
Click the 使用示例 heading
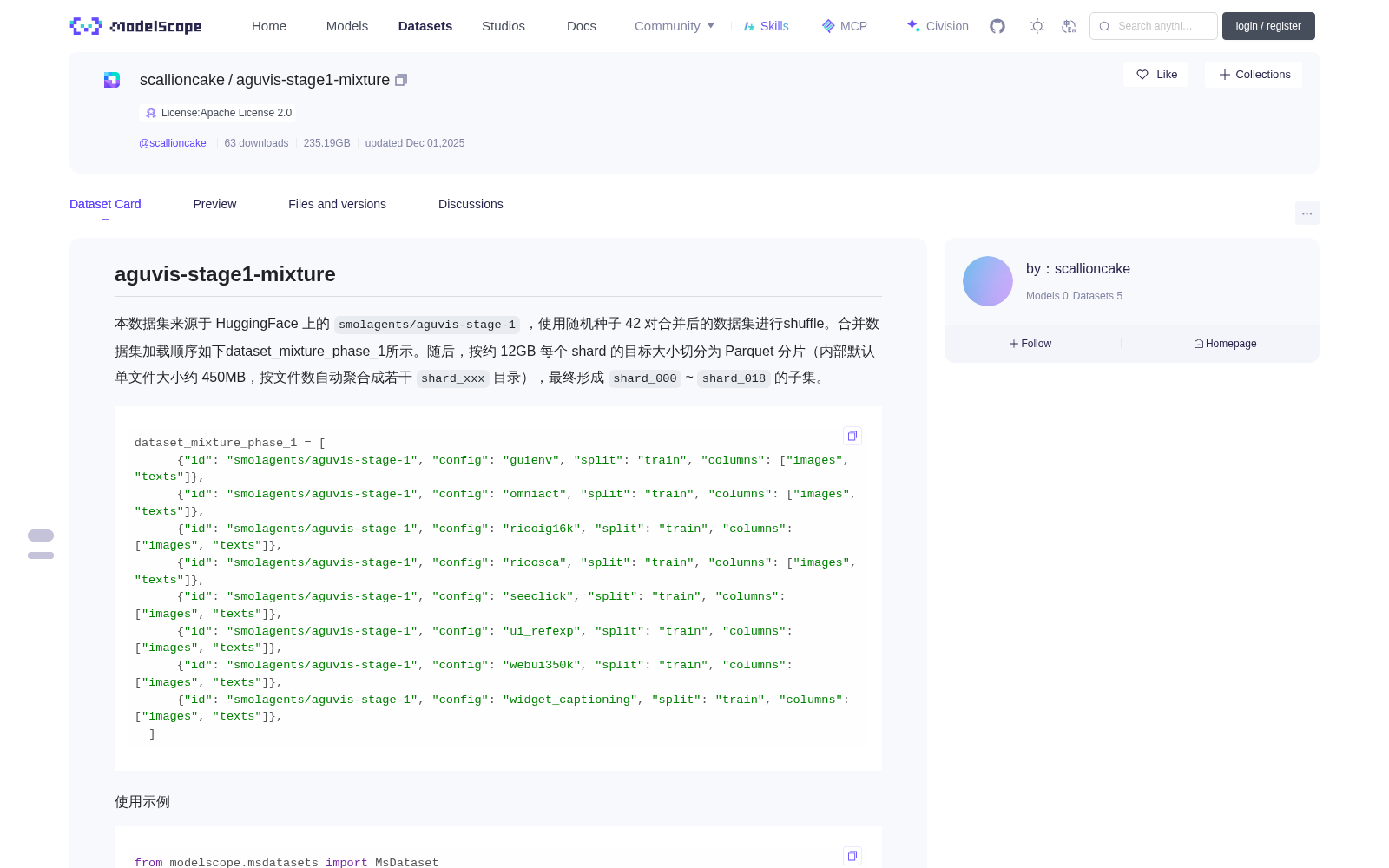click(142, 802)
